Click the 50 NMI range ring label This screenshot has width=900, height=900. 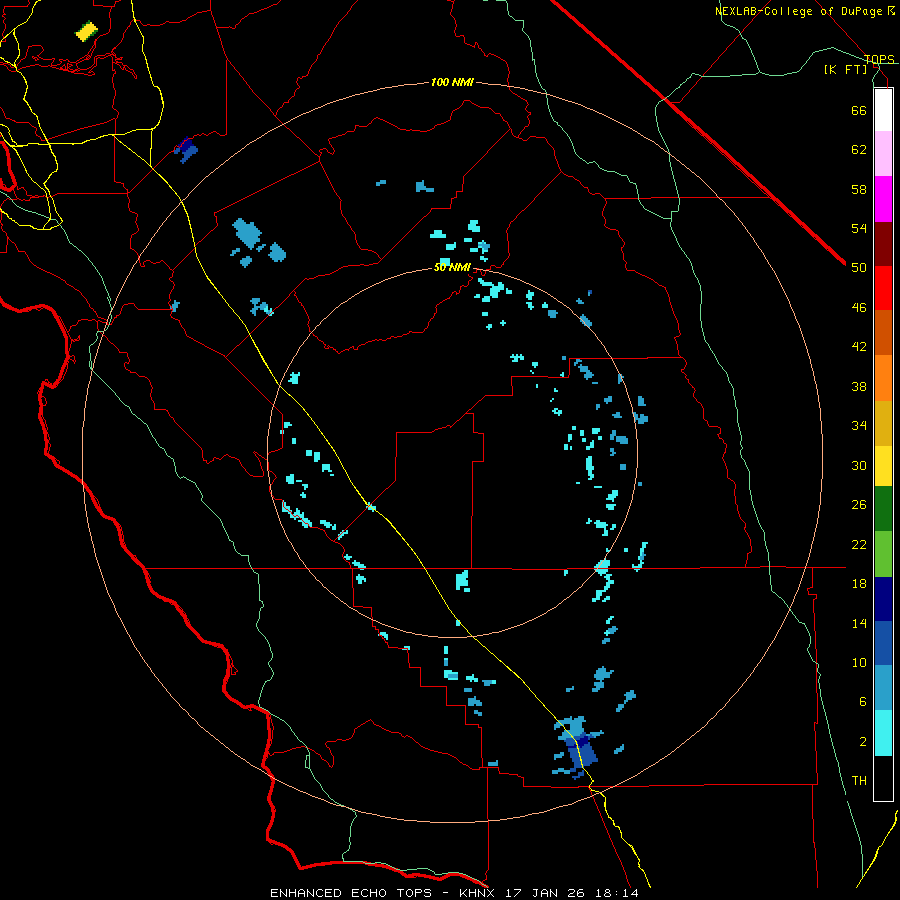(x=452, y=267)
